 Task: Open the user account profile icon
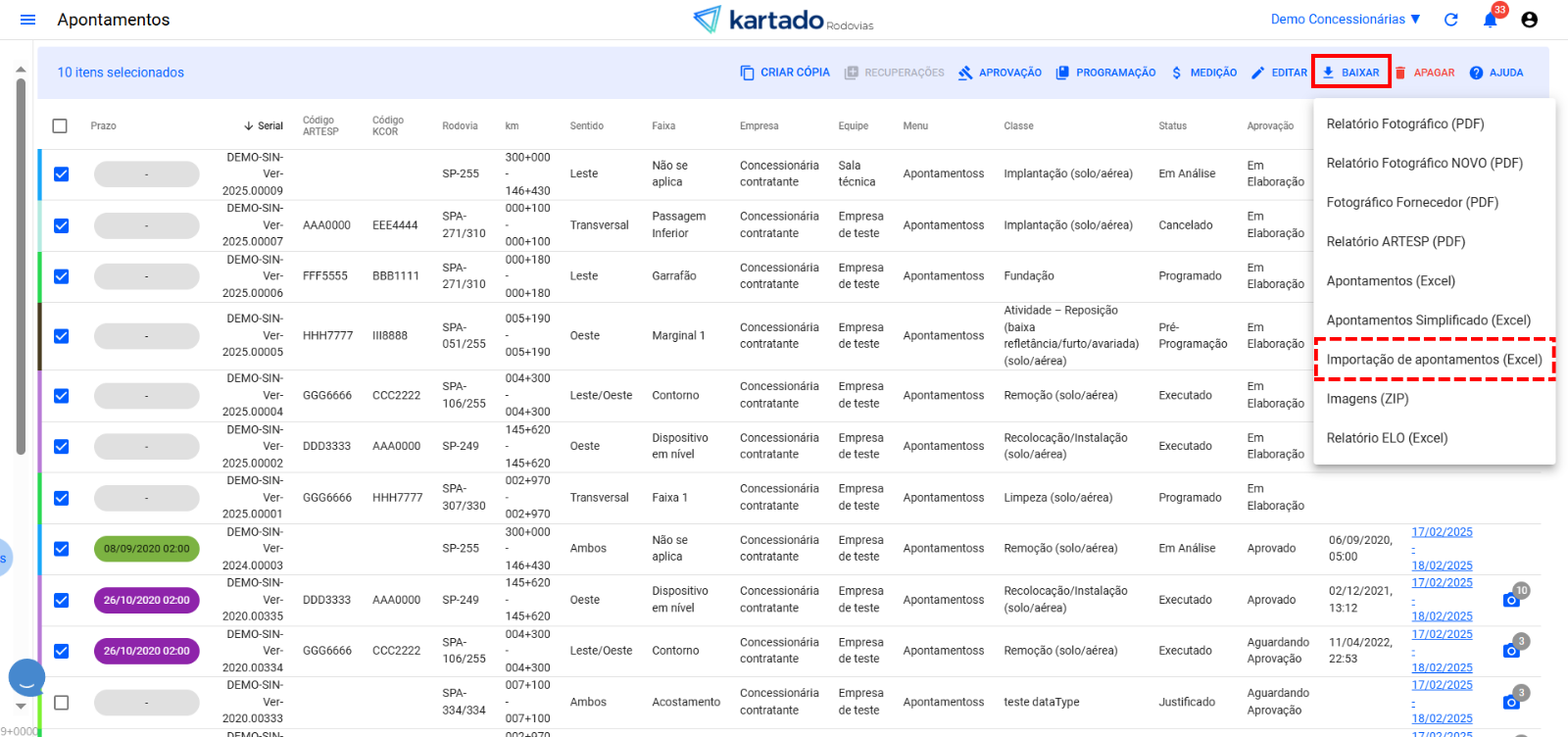(1529, 20)
